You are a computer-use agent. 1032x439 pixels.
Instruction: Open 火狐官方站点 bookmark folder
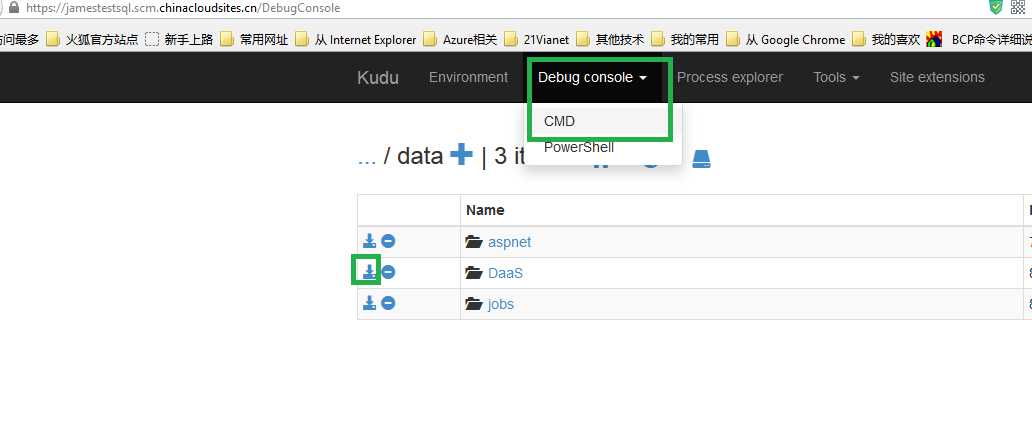[x=92, y=39]
